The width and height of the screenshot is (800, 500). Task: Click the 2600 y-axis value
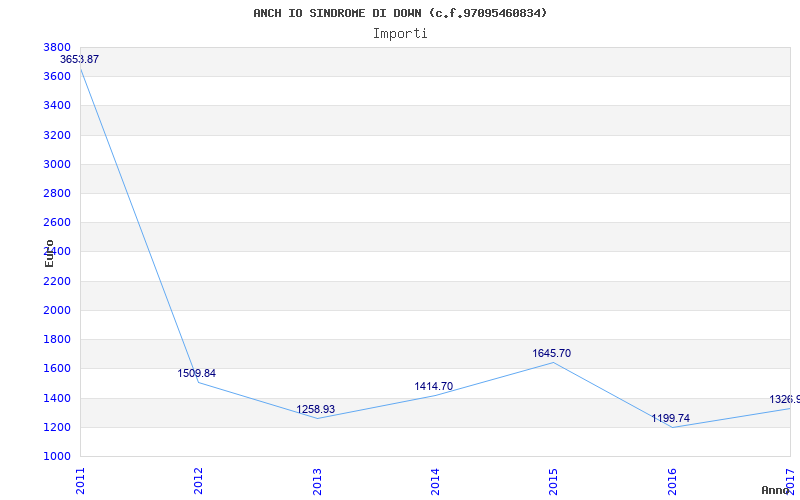point(57,222)
